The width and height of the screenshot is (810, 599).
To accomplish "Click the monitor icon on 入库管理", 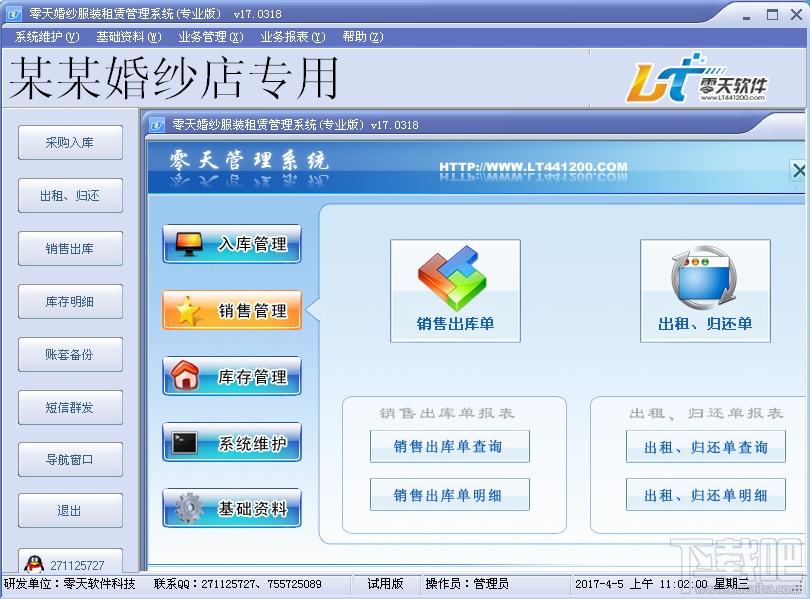I will (189, 244).
